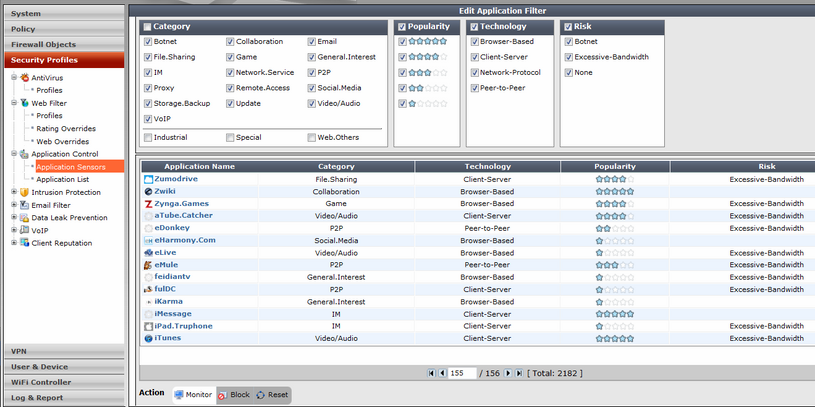
Task: Click the iKarma application icon
Action: coord(149,302)
